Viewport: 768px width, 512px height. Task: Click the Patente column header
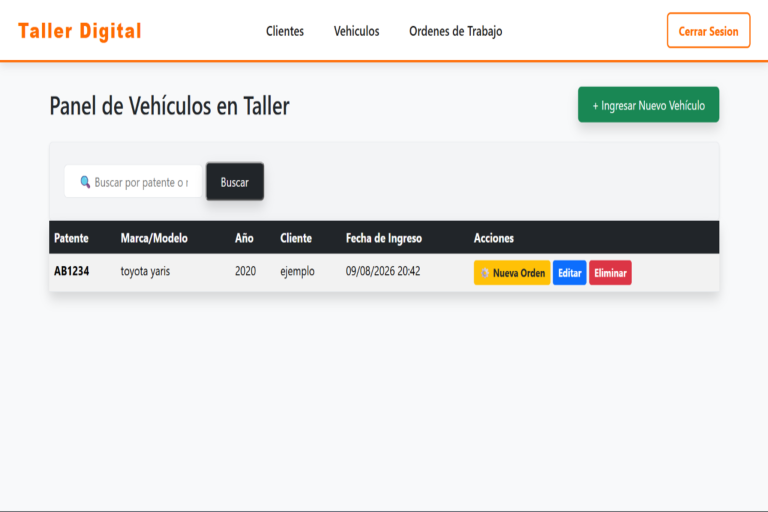72,238
